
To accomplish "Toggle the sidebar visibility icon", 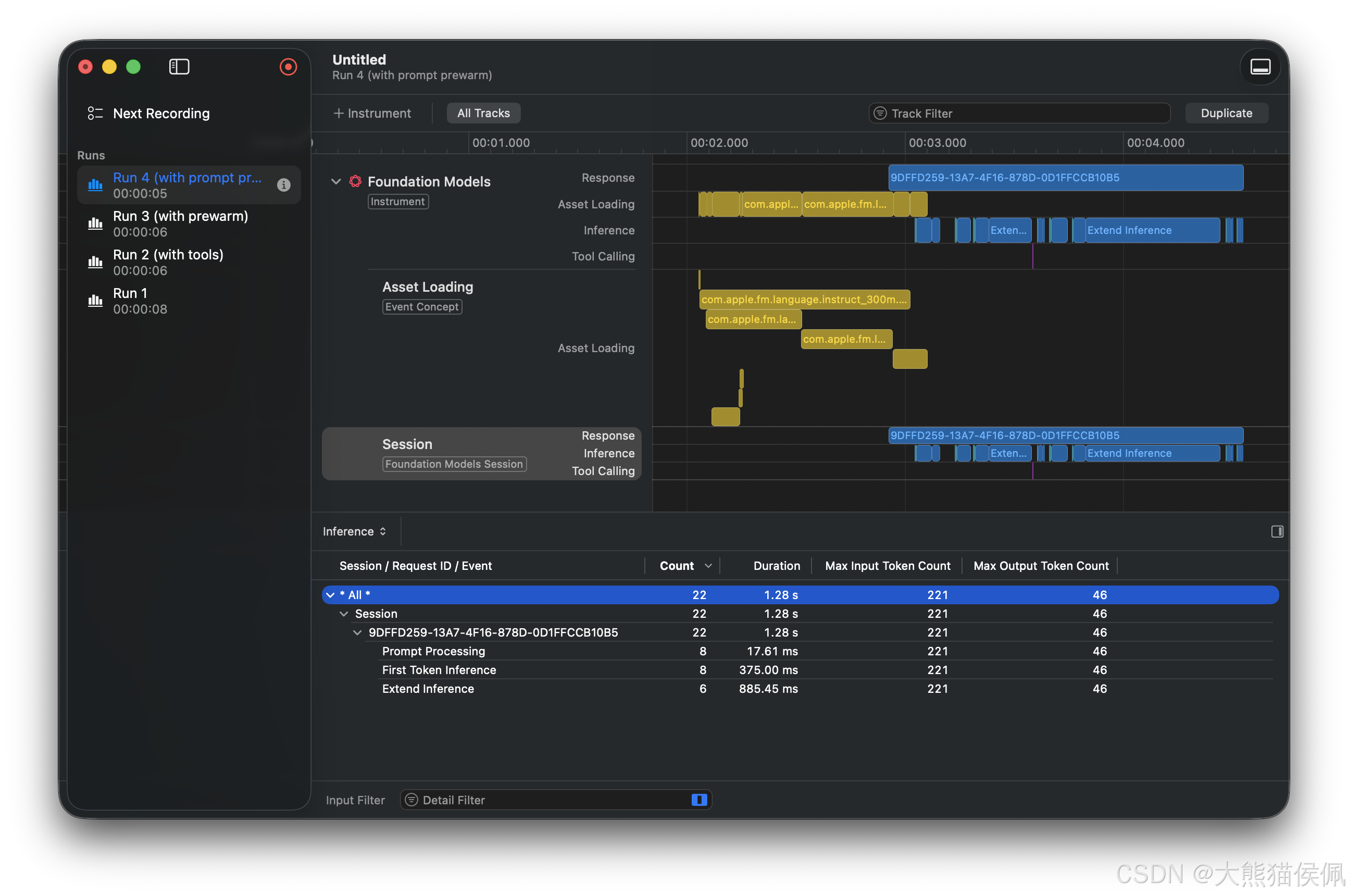I will pos(179,67).
